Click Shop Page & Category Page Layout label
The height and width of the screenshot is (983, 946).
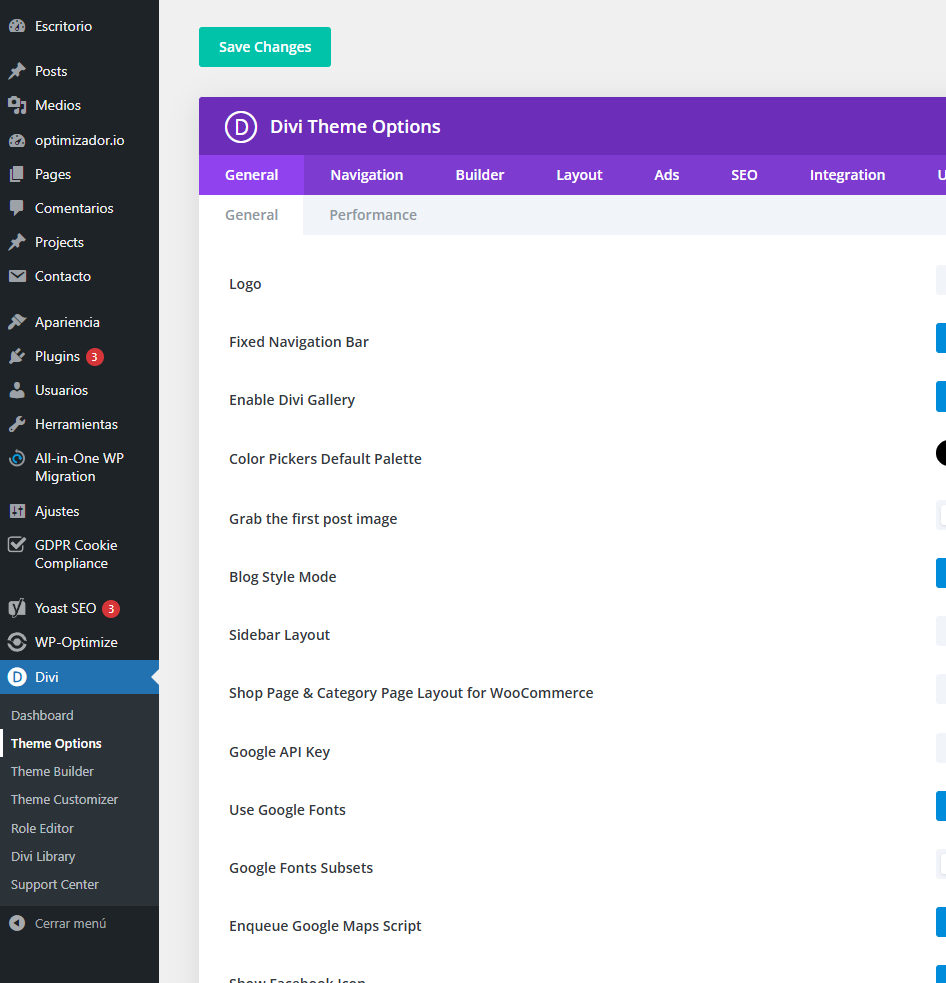coord(411,693)
